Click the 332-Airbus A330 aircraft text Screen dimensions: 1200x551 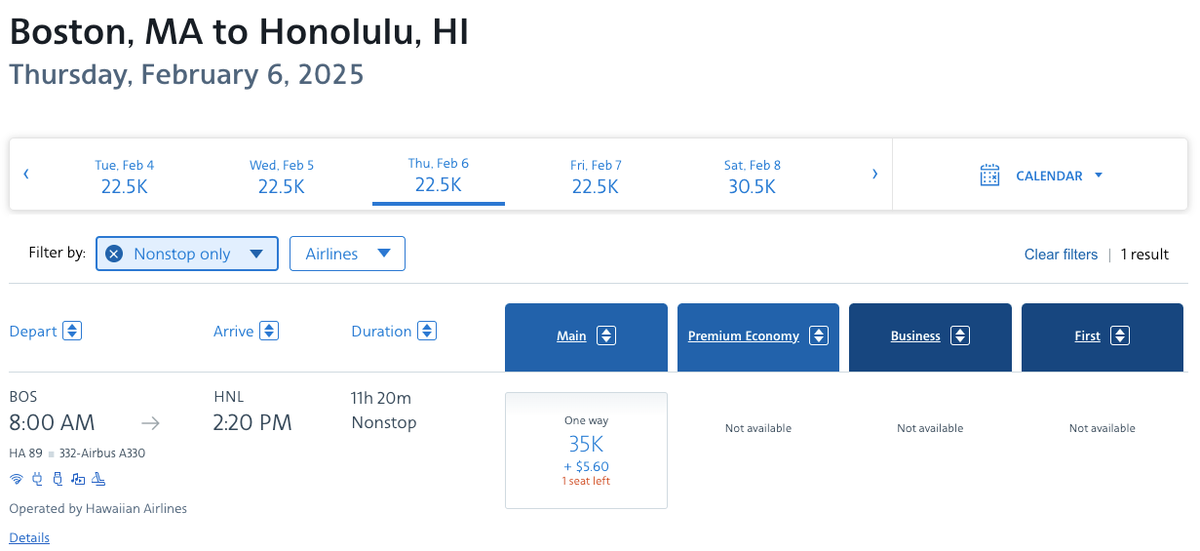coord(101,454)
